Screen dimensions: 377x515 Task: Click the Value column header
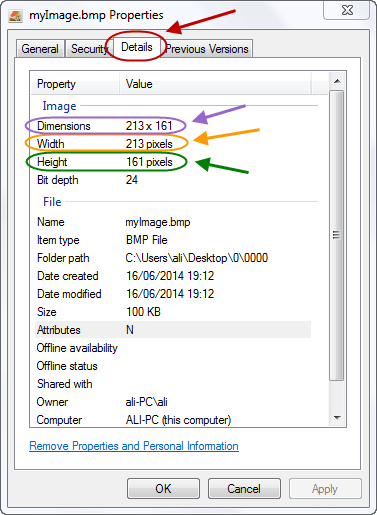[215, 84]
